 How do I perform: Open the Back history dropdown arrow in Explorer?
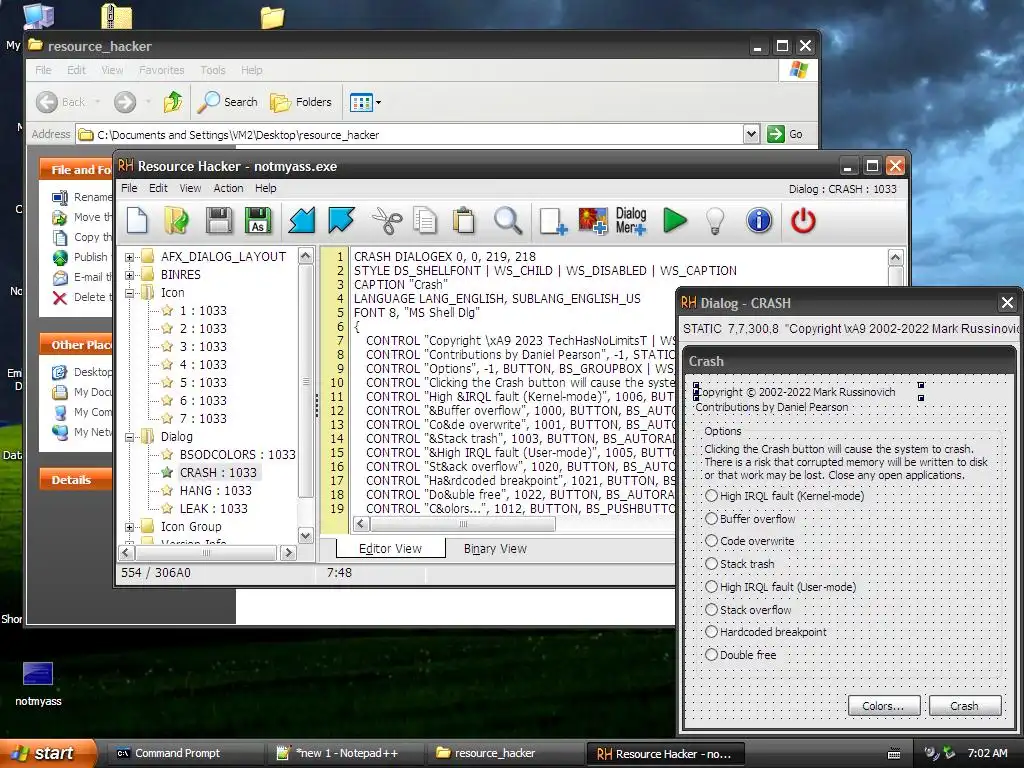point(97,102)
